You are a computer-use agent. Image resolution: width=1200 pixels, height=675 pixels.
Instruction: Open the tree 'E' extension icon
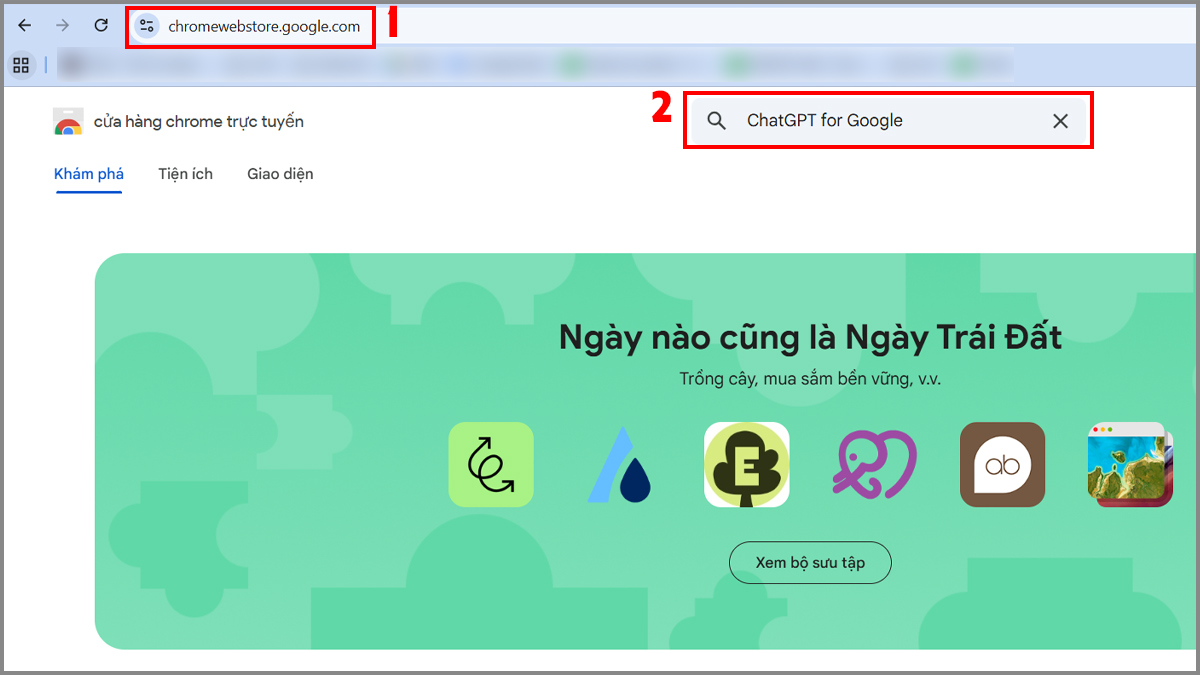(747, 464)
